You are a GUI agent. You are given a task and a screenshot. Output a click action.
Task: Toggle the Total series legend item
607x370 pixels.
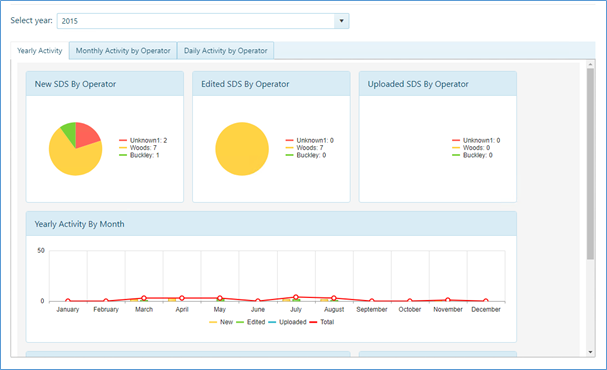click(x=322, y=322)
